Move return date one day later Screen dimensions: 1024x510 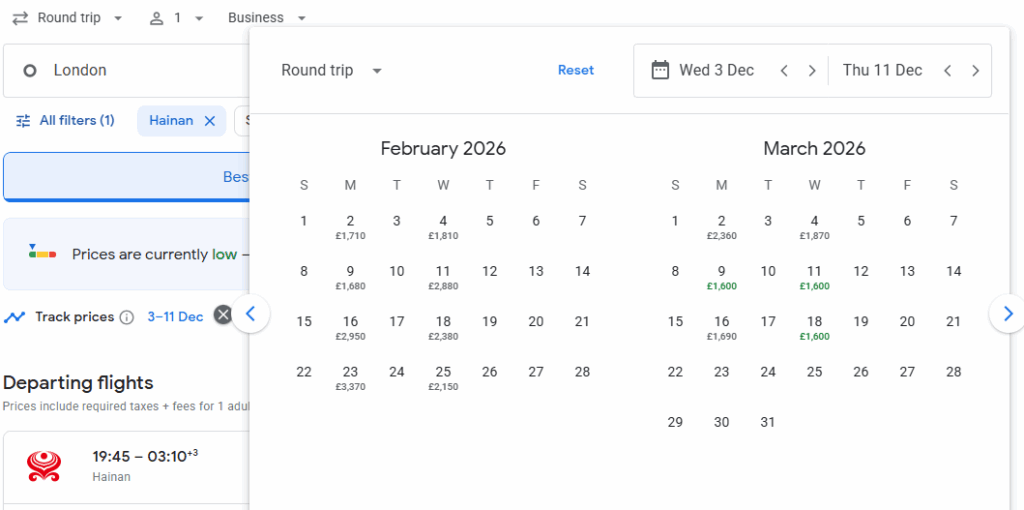pos(975,71)
